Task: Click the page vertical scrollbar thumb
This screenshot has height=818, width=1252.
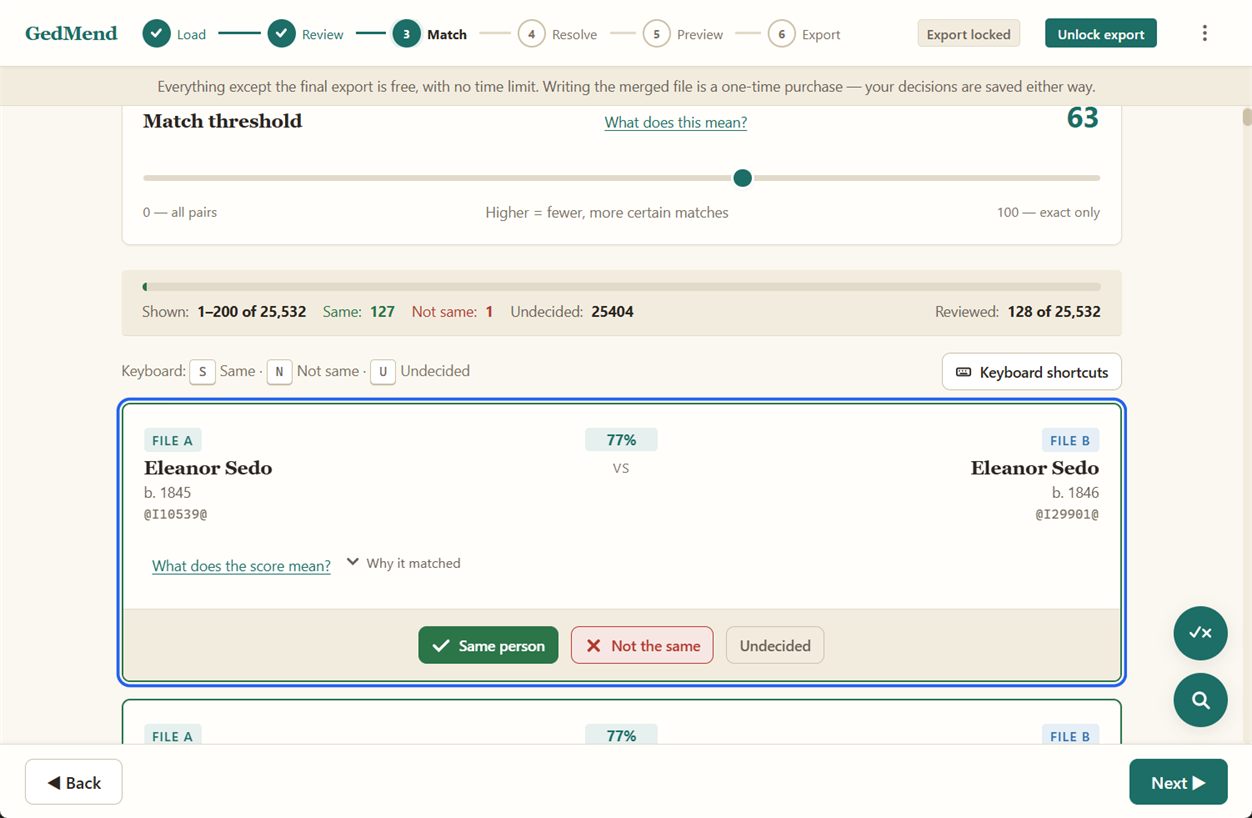Action: (x=1247, y=116)
